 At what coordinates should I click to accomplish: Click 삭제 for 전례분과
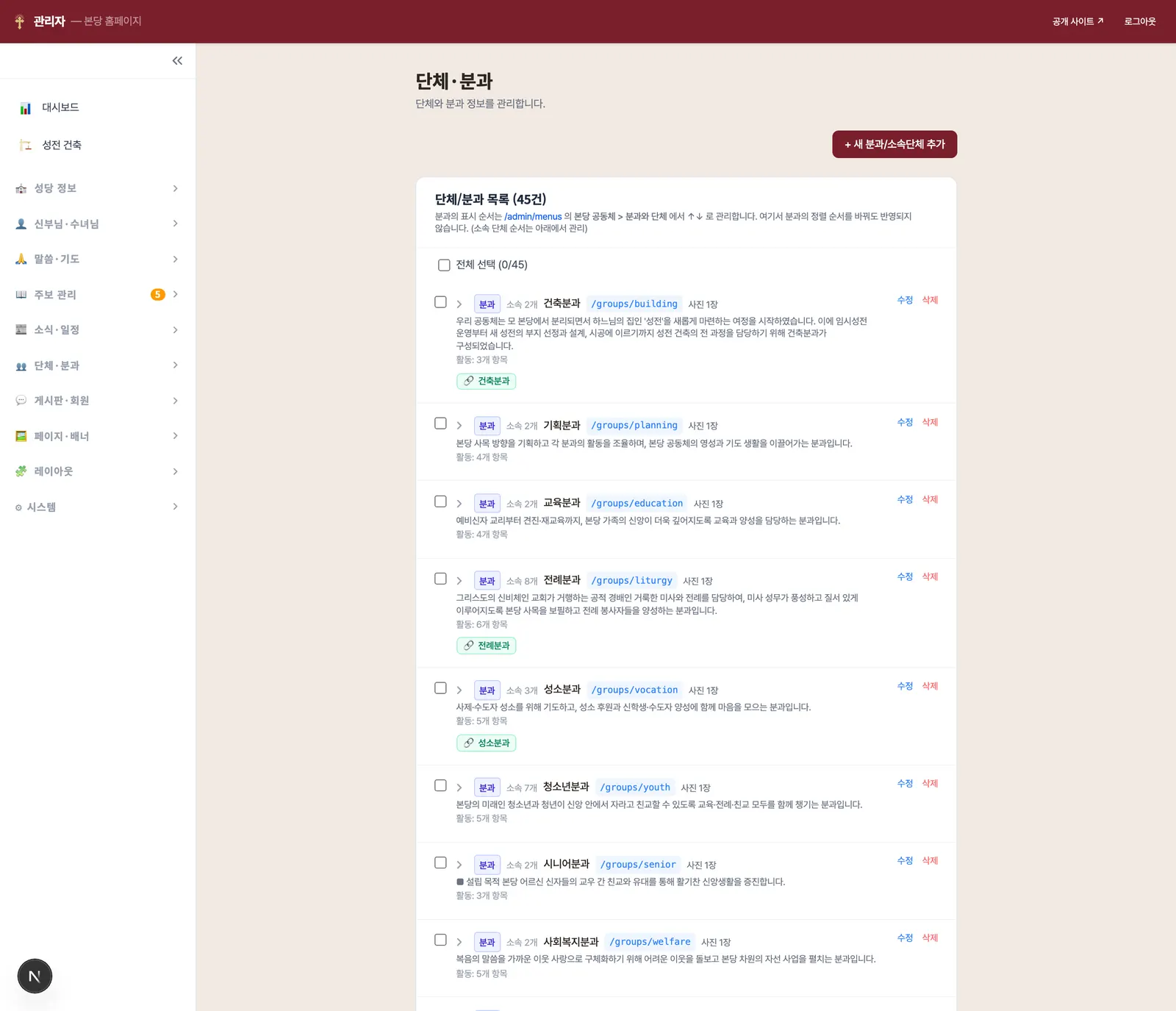(x=930, y=576)
